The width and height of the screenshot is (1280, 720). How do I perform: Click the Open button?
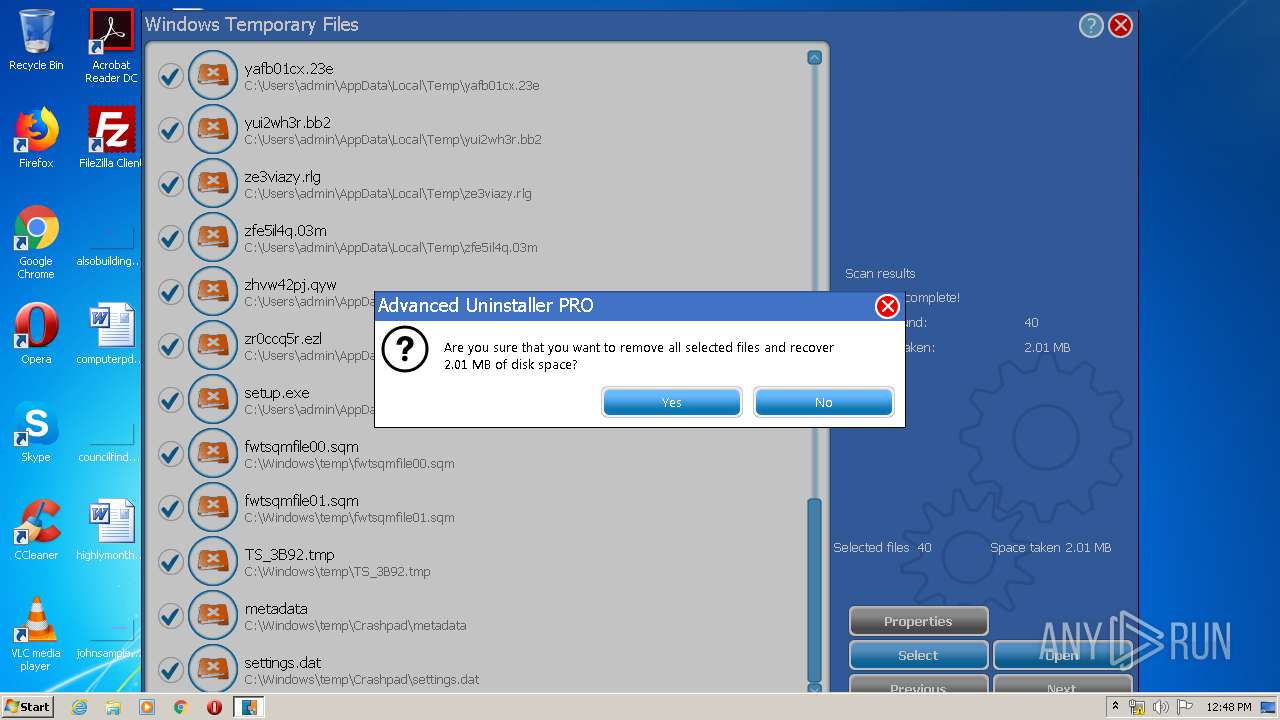[1062, 655]
